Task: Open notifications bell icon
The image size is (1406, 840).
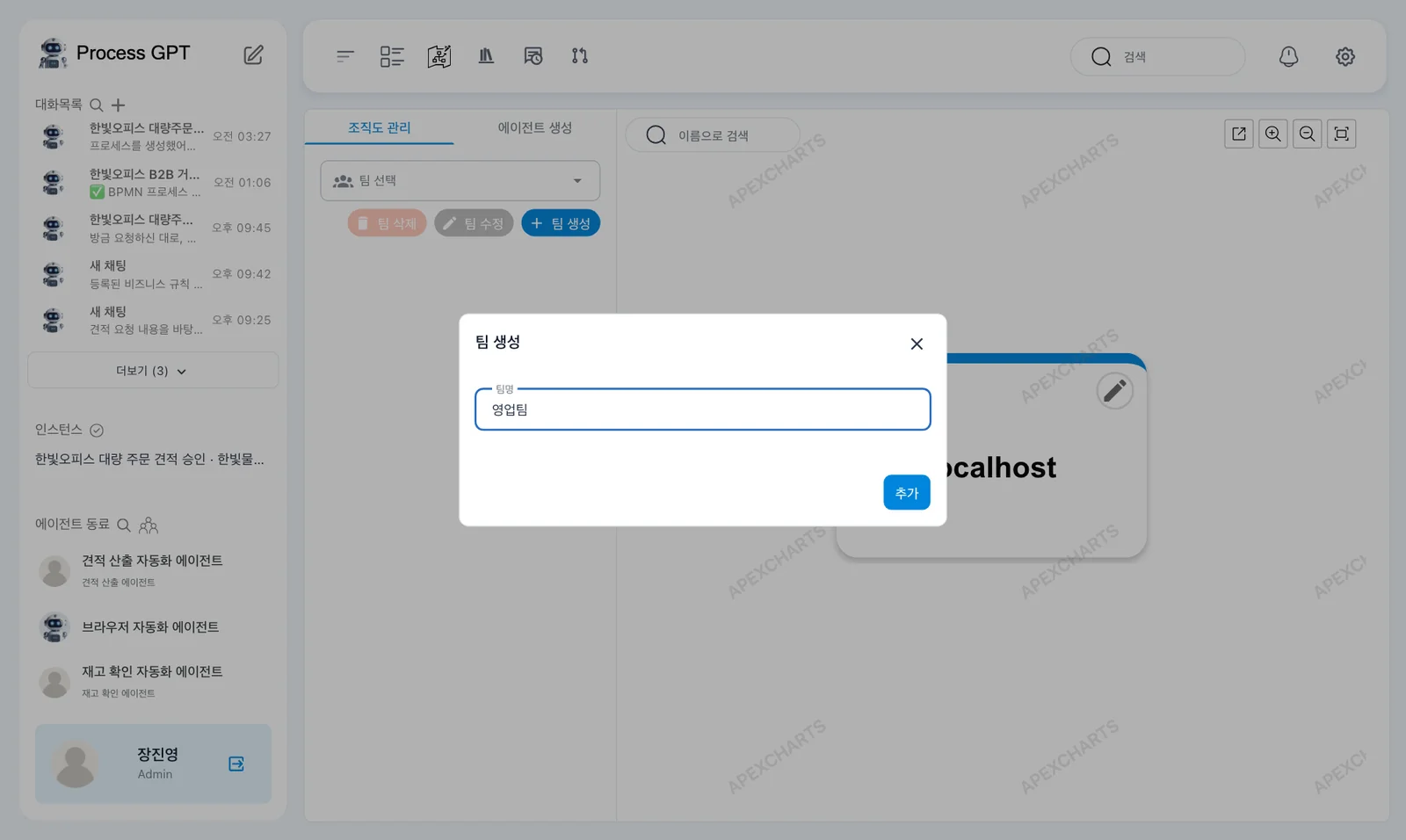Action: pyautogui.click(x=1288, y=56)
